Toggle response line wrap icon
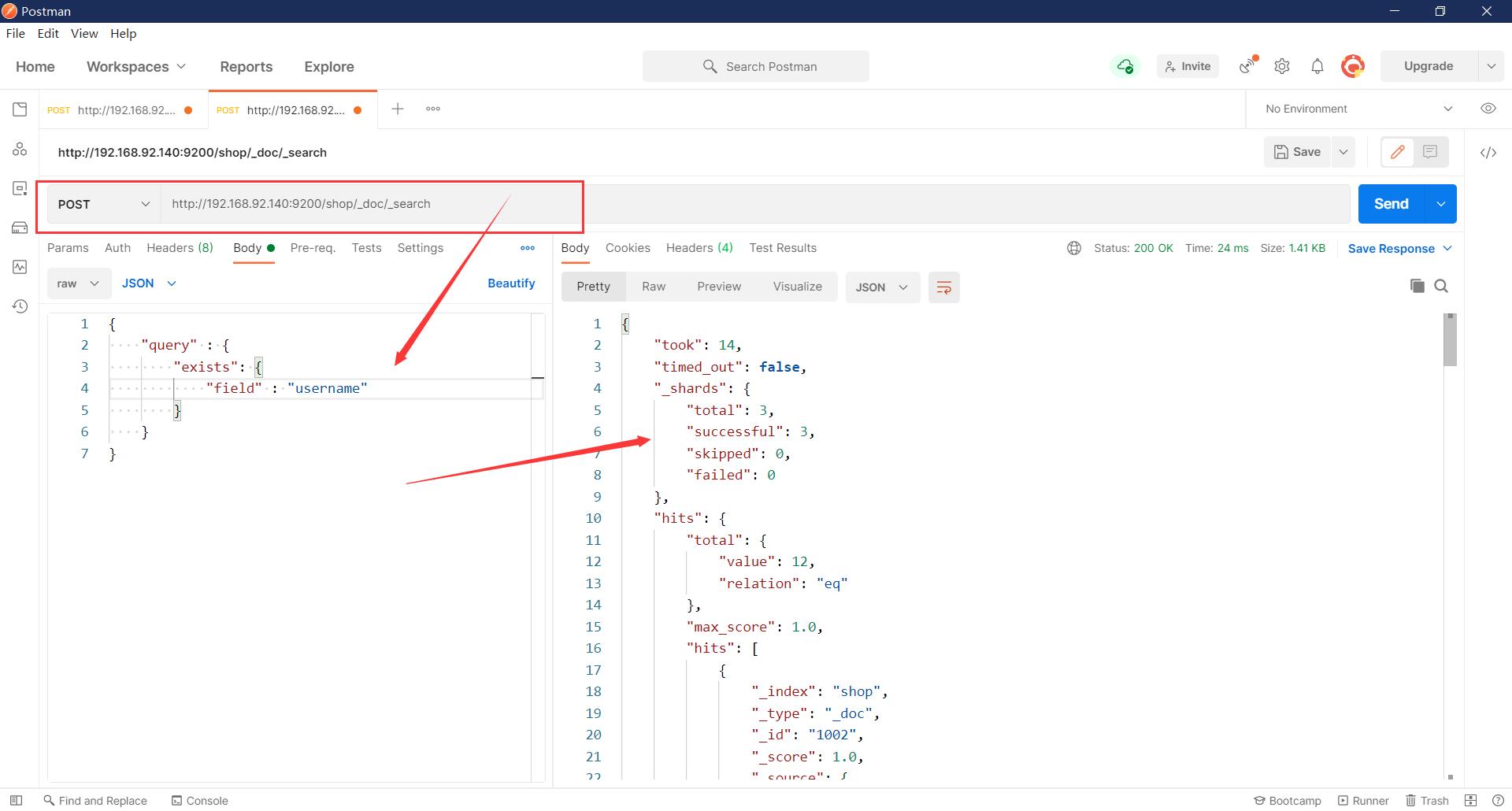The image size is (1512, 811). coord(944,287)
